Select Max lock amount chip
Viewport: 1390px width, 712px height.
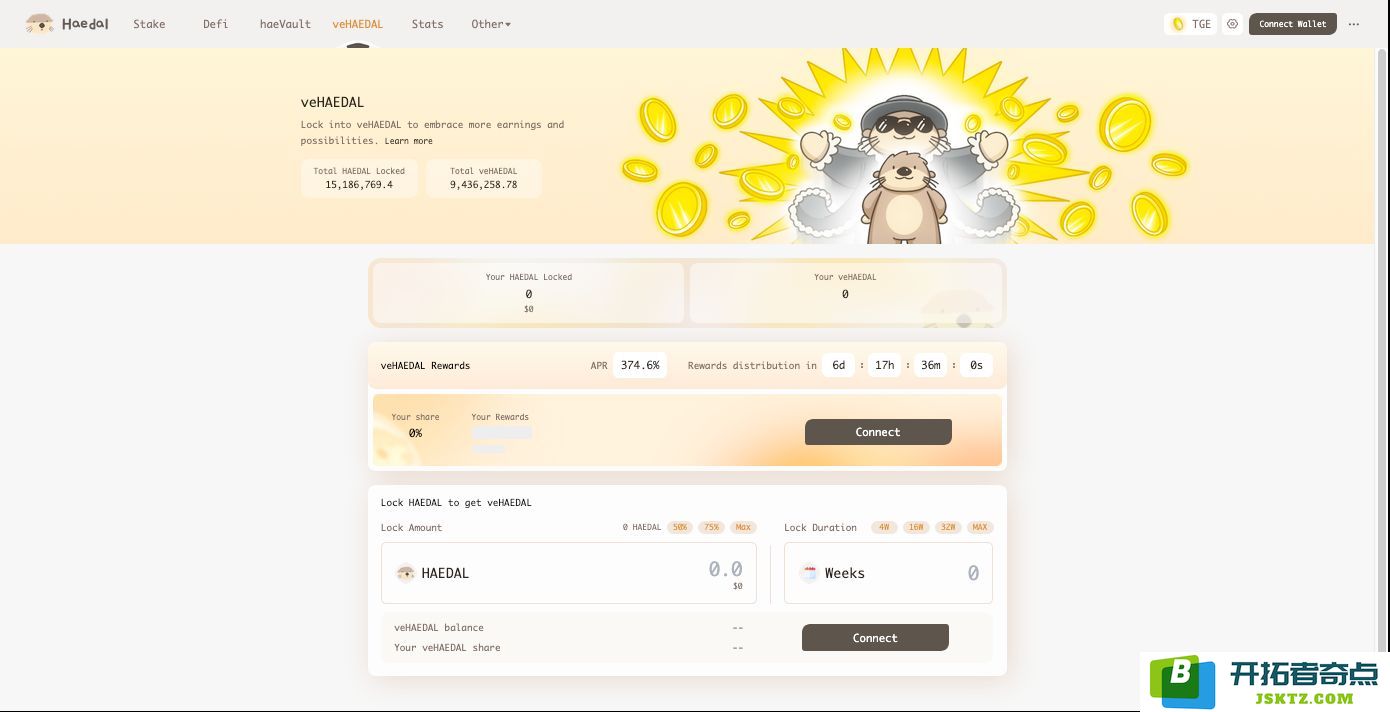[x=742, y=527]
